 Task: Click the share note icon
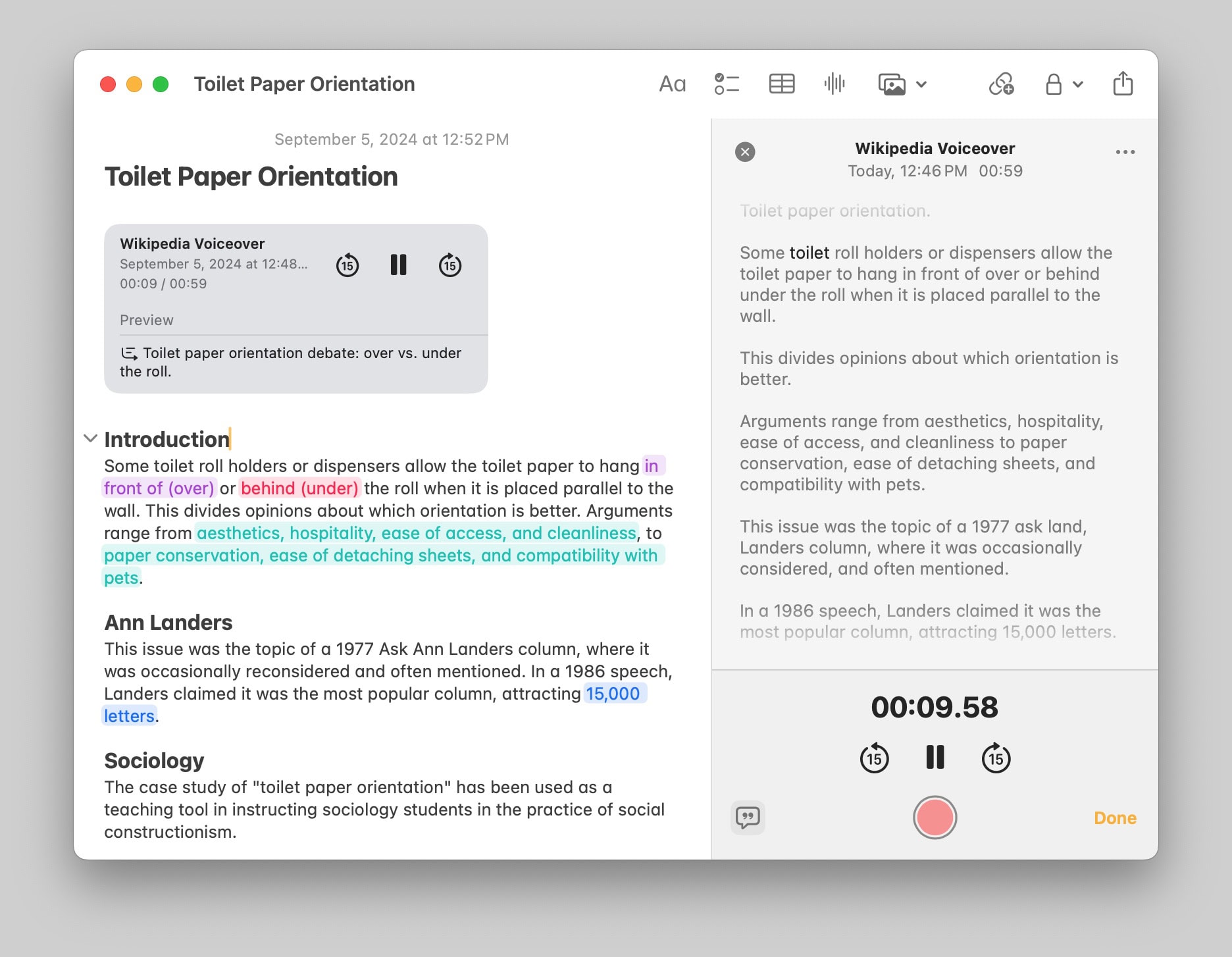[x=1122, y=84]
